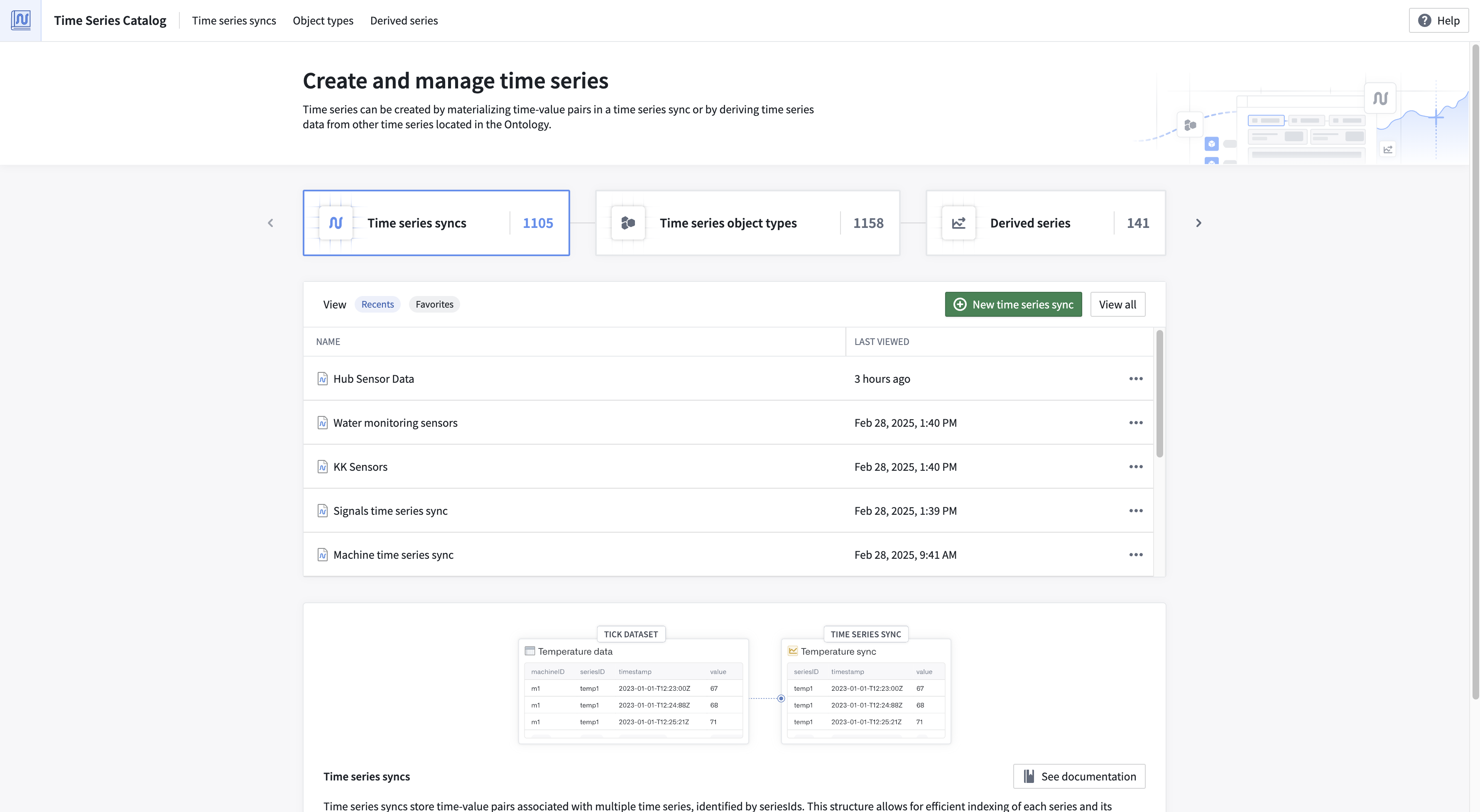
Task: Click the Help button
Action: 1438,21
